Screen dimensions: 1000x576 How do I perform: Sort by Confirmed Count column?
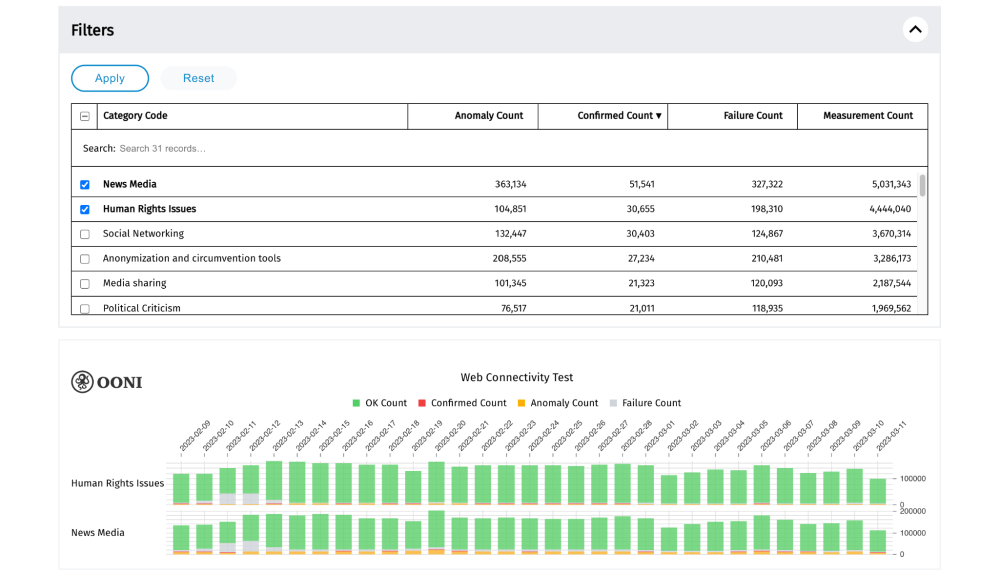click(x=619, y=116)
